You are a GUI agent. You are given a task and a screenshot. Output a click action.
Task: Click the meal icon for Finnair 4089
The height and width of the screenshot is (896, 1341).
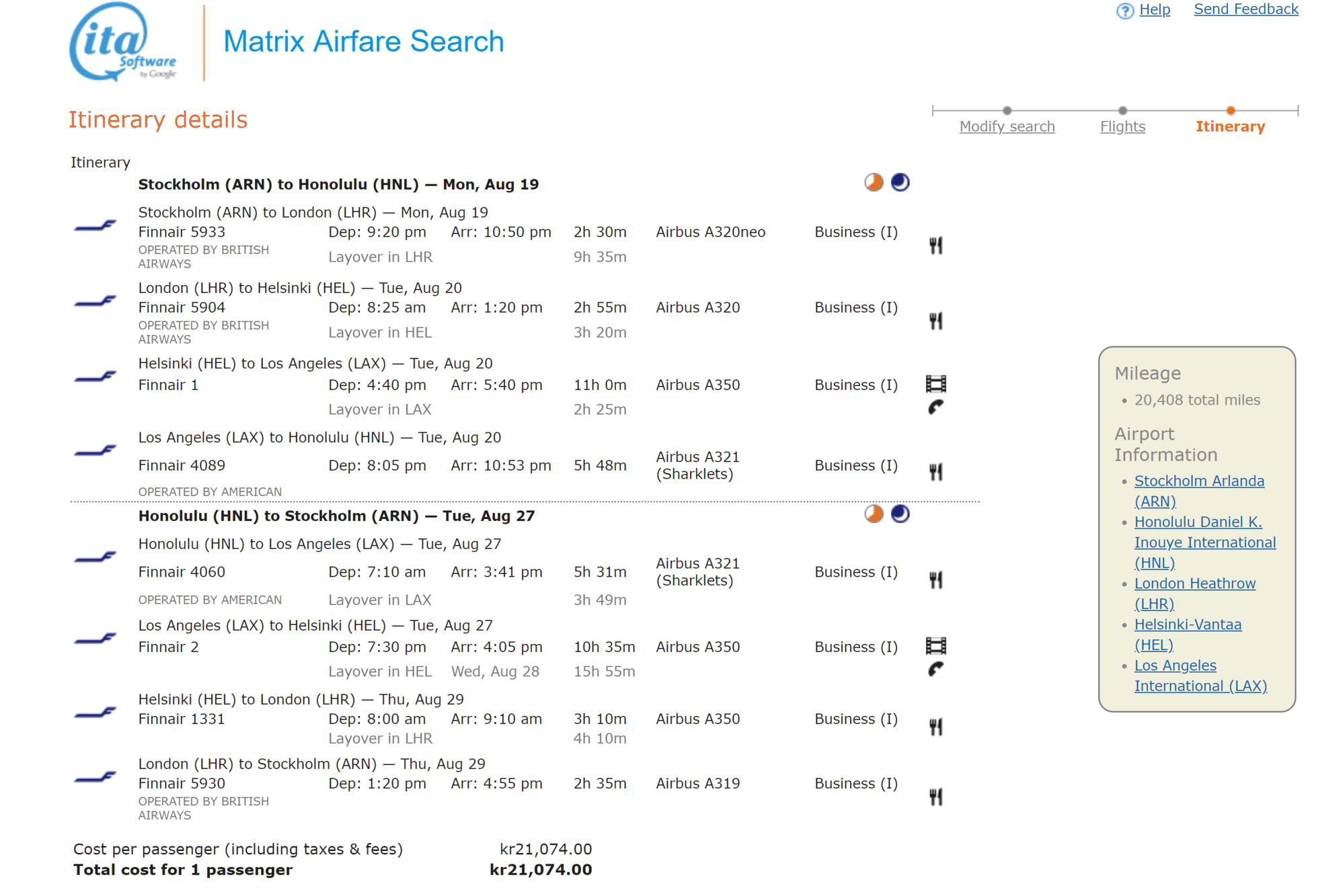[x=935, y=472]
